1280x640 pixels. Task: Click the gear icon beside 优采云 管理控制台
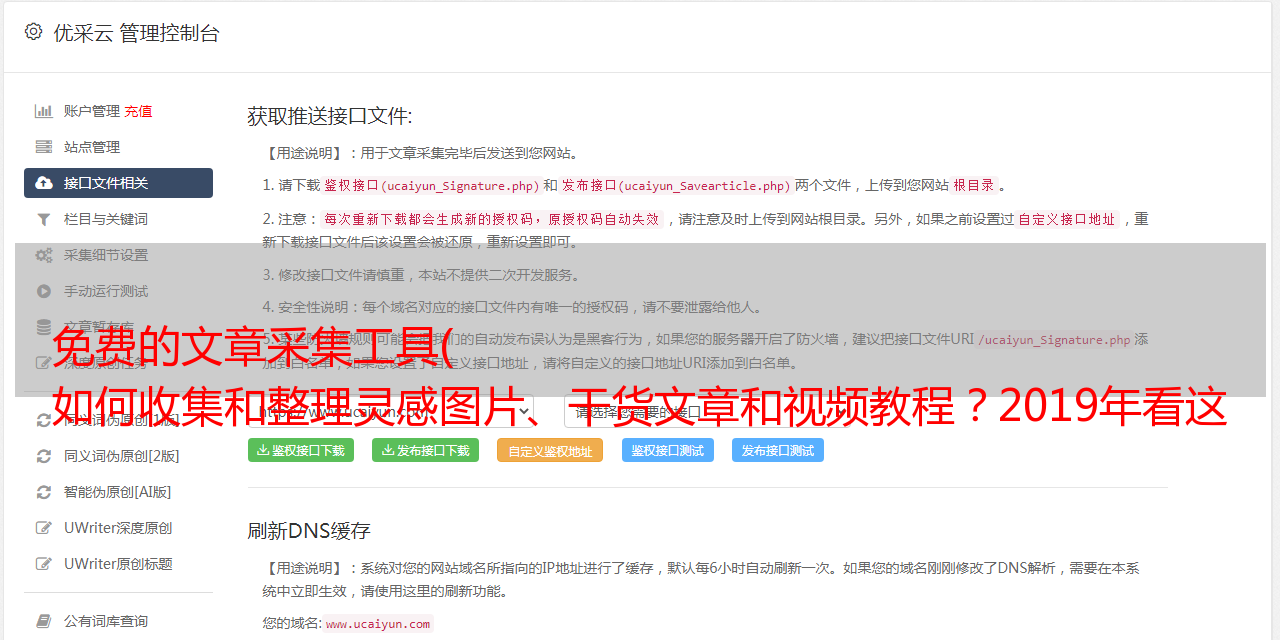[33, 32]
